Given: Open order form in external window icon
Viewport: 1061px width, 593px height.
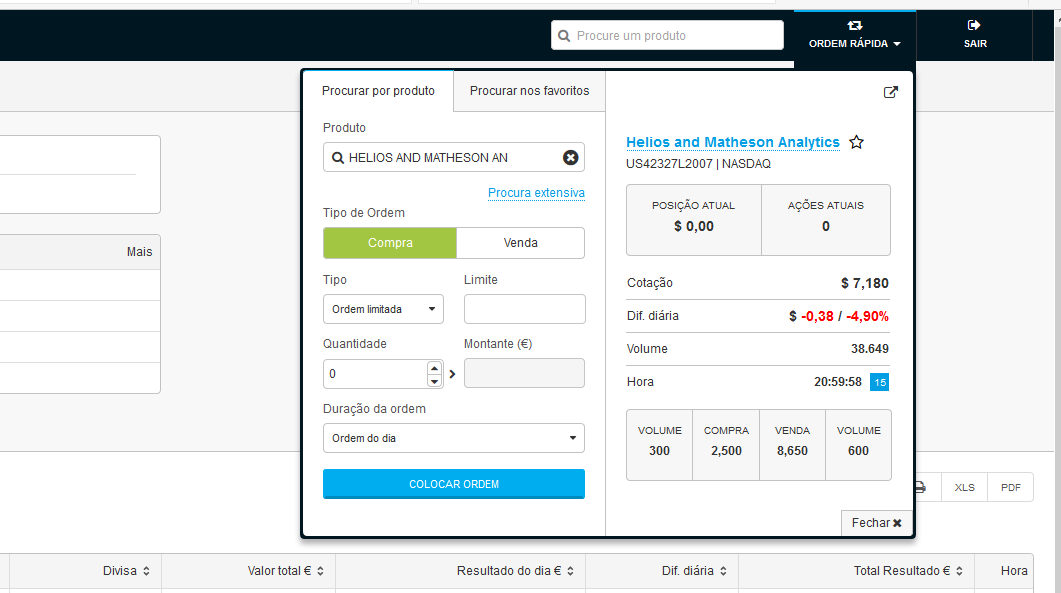Looking at the screenshot, I should pyautogui.click(x=890, y=92).
